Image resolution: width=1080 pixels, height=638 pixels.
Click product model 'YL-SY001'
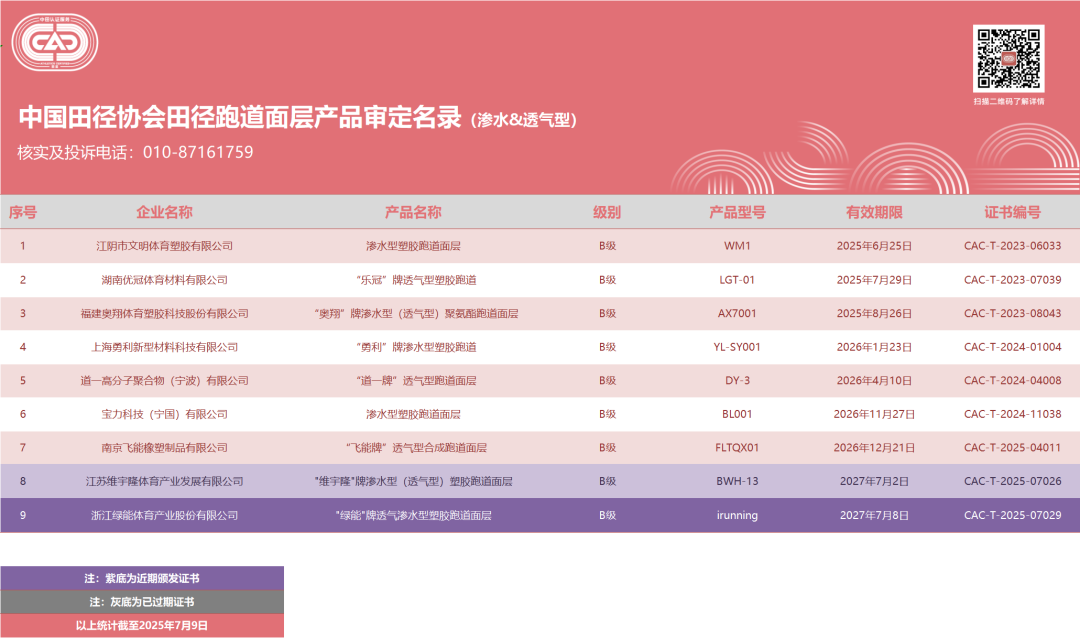pyautogui.click(x=737, y=347)
